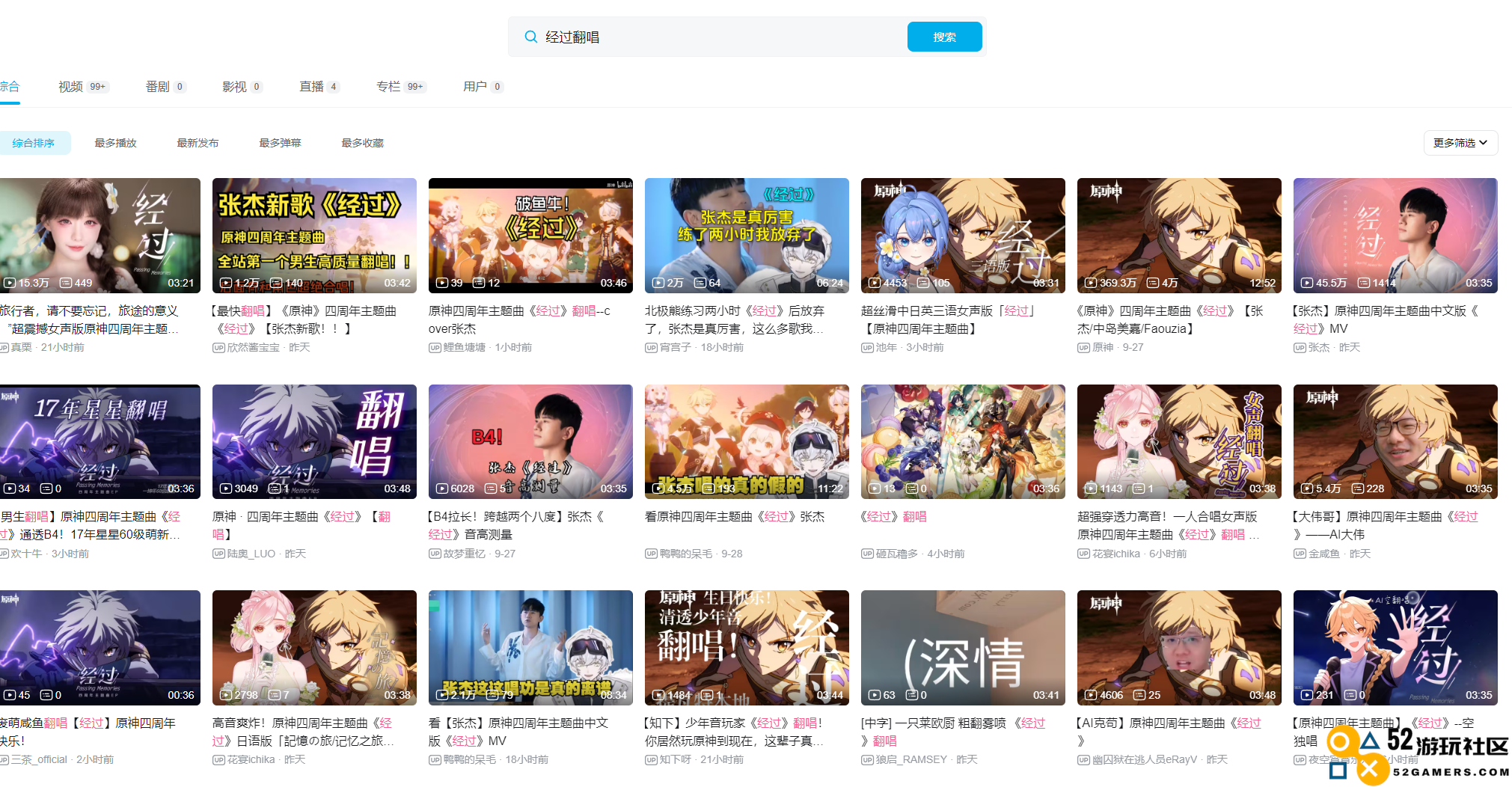Open uploader 陆奥_LUO's profile
Screen dimensions: 1512x787
coord(251,554)
